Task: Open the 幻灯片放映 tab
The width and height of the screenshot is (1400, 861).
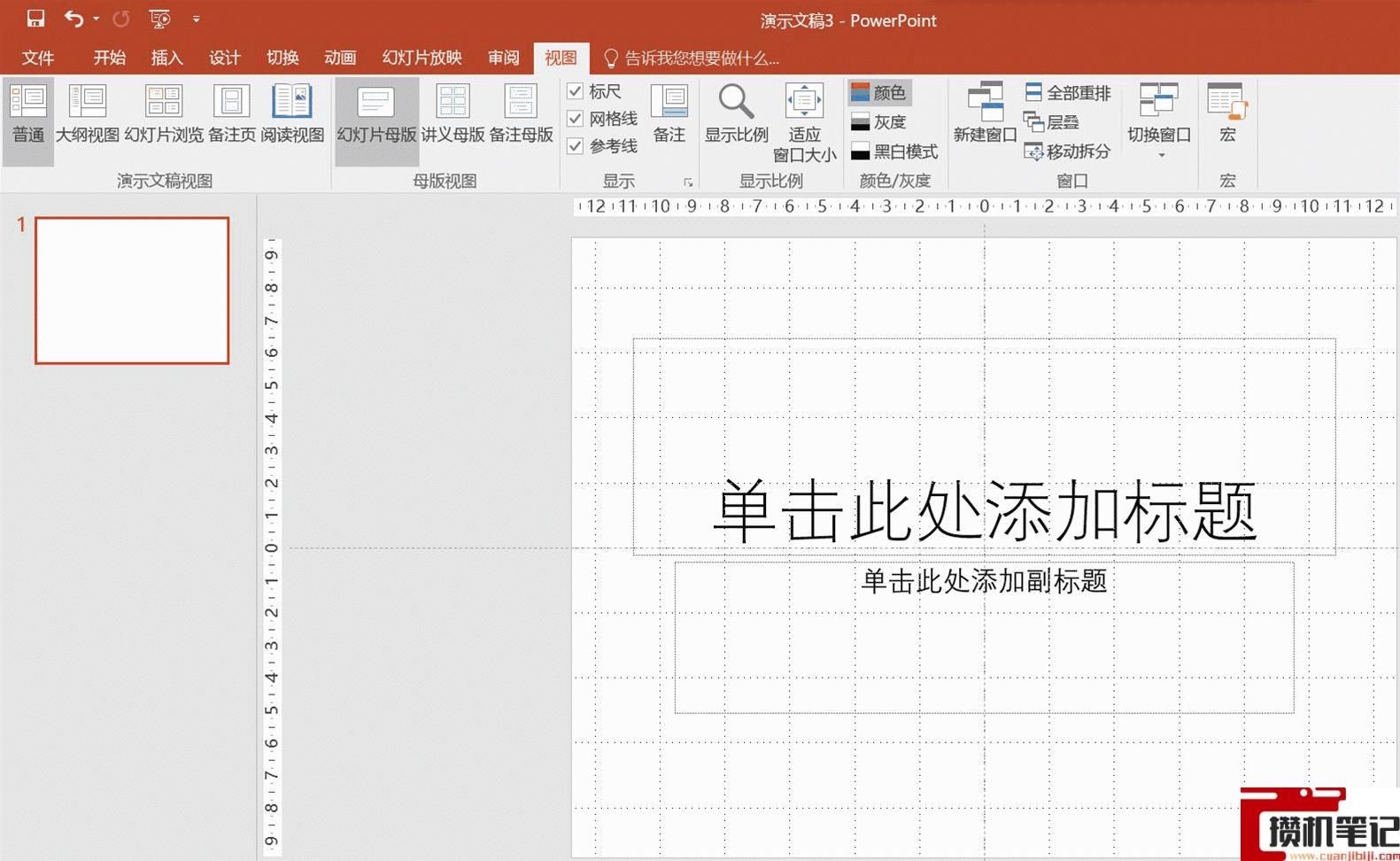Action: pyautogui.click(x=422, y=58)
